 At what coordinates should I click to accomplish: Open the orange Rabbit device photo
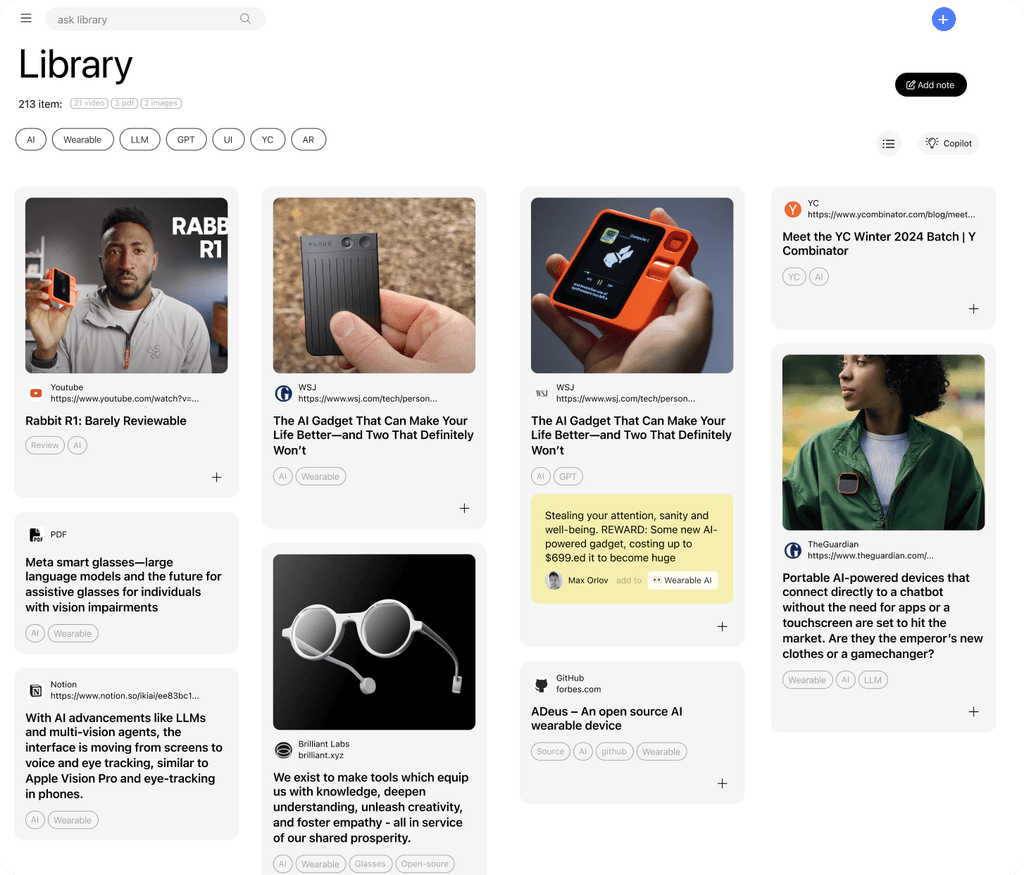click(x=632, y=285)
